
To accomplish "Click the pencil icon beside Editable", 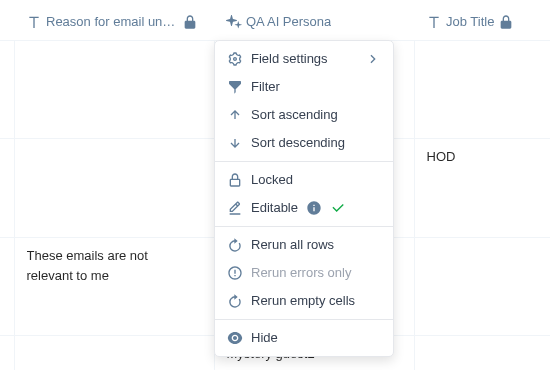I will [x=235, y=208].
